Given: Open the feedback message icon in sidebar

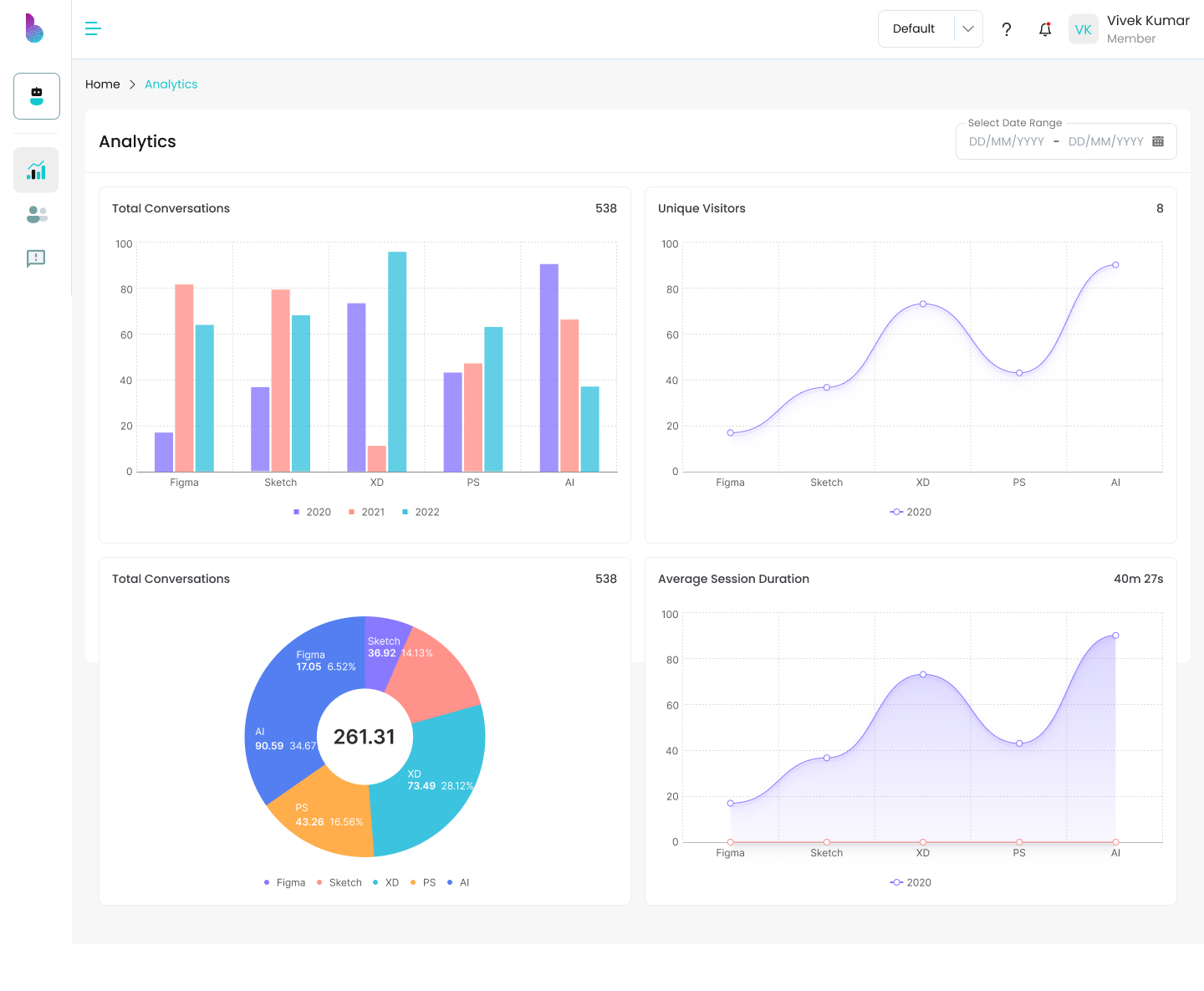Looking at the screenshot, I should 36,258.
